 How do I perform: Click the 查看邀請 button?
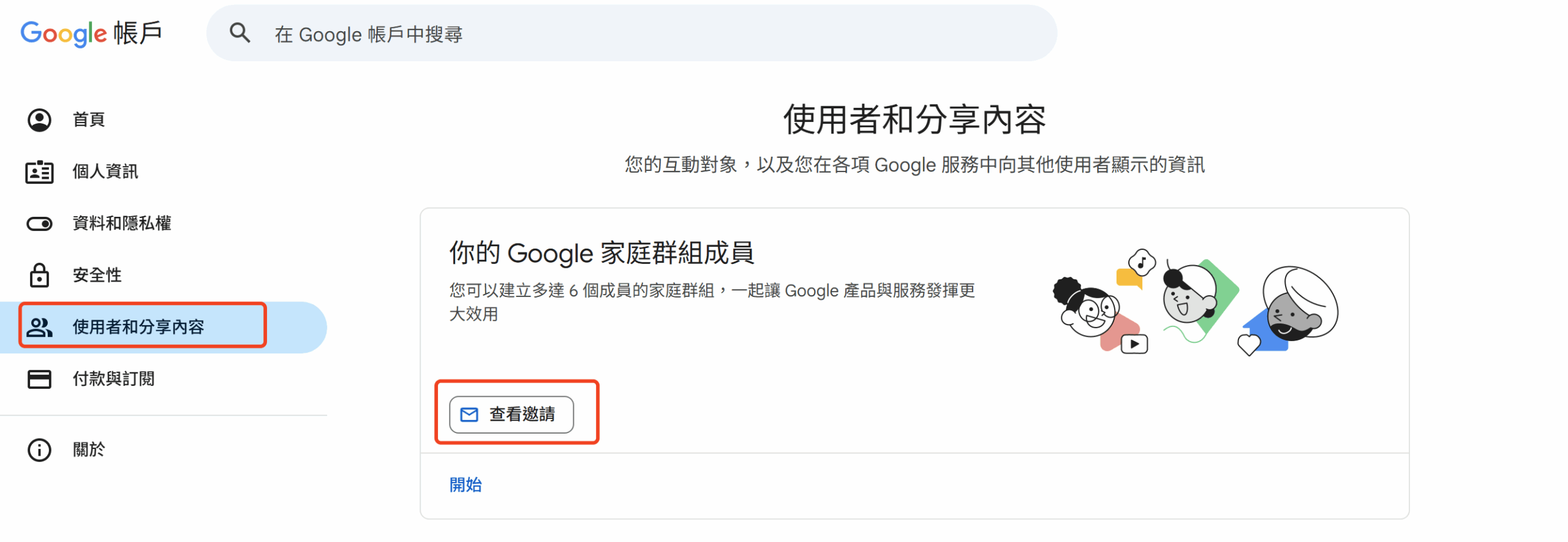tap(511, 415)
